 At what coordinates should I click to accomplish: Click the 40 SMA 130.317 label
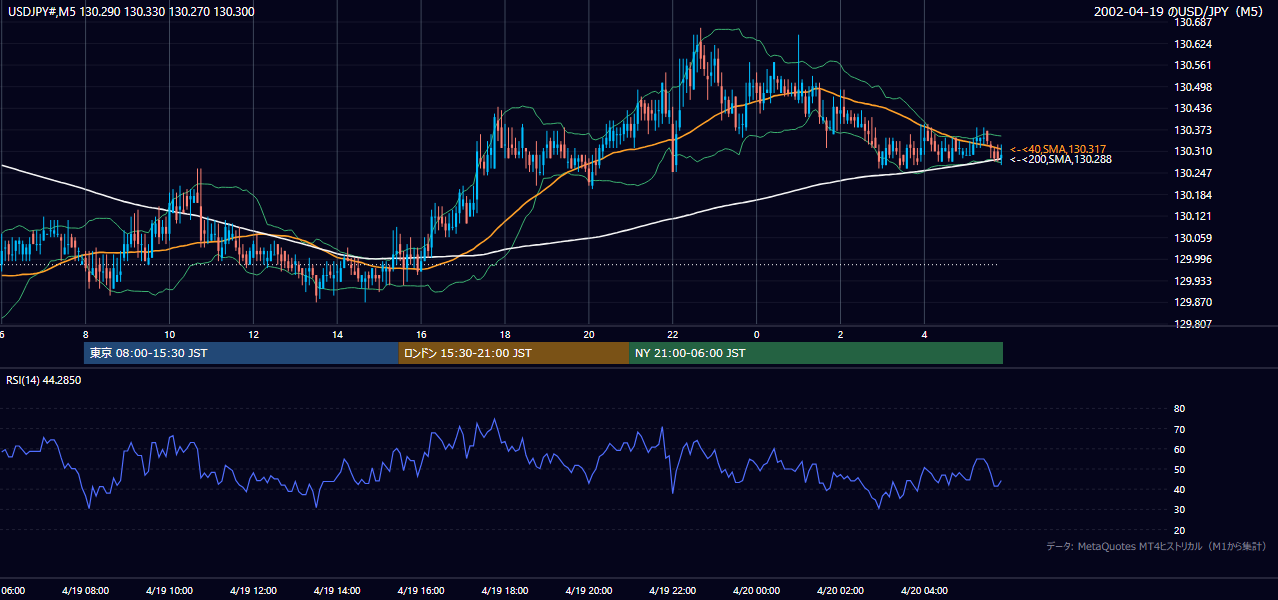click(x=1057, y=149)
